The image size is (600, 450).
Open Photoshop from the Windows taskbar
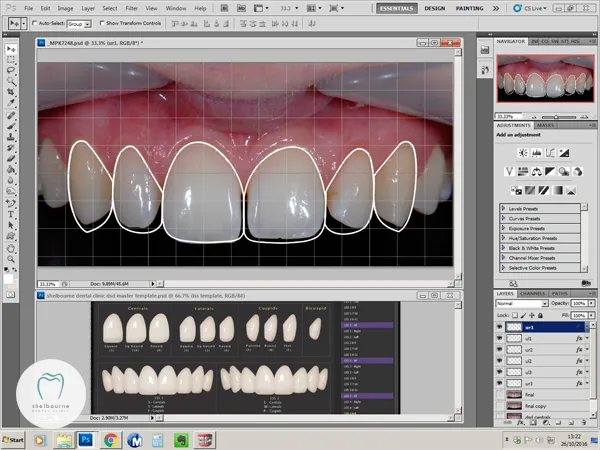tap(85, 439)
